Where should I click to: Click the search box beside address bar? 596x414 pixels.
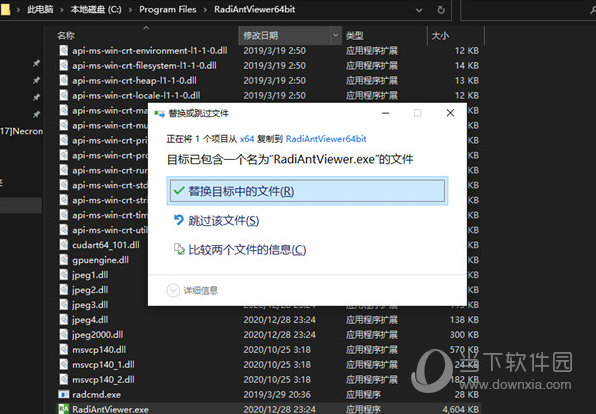[x=528, y=10]
